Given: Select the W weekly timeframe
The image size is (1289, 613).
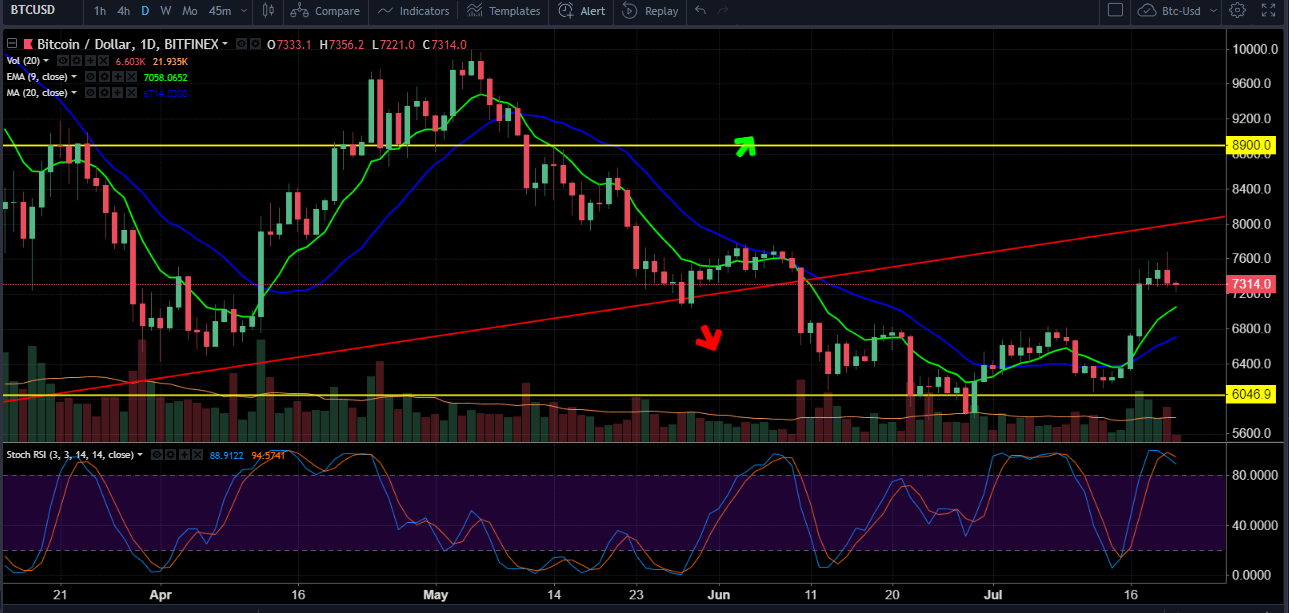Looking at the screenshot, I should (166, 11).
